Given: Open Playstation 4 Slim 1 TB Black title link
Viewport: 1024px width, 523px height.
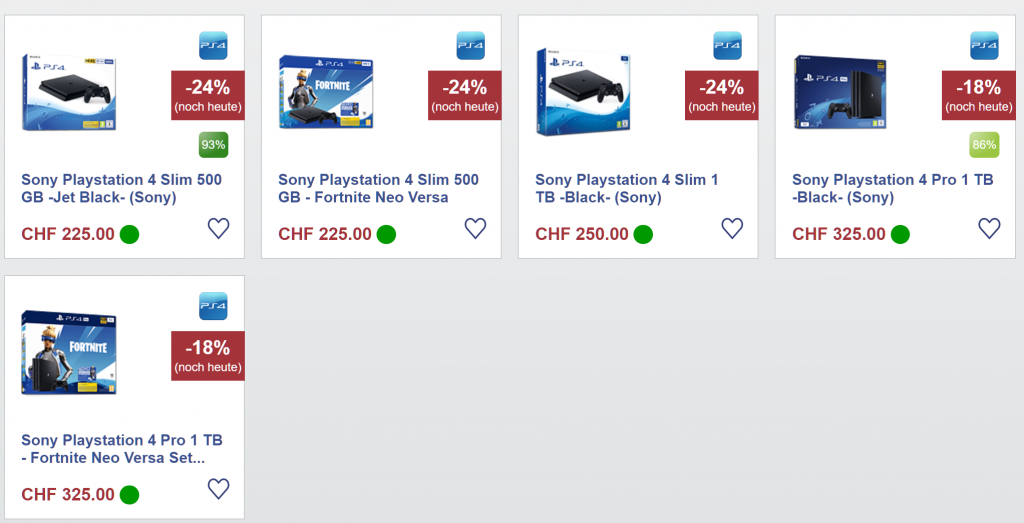Looking at the screenshot, I should (x=627, y=189).
